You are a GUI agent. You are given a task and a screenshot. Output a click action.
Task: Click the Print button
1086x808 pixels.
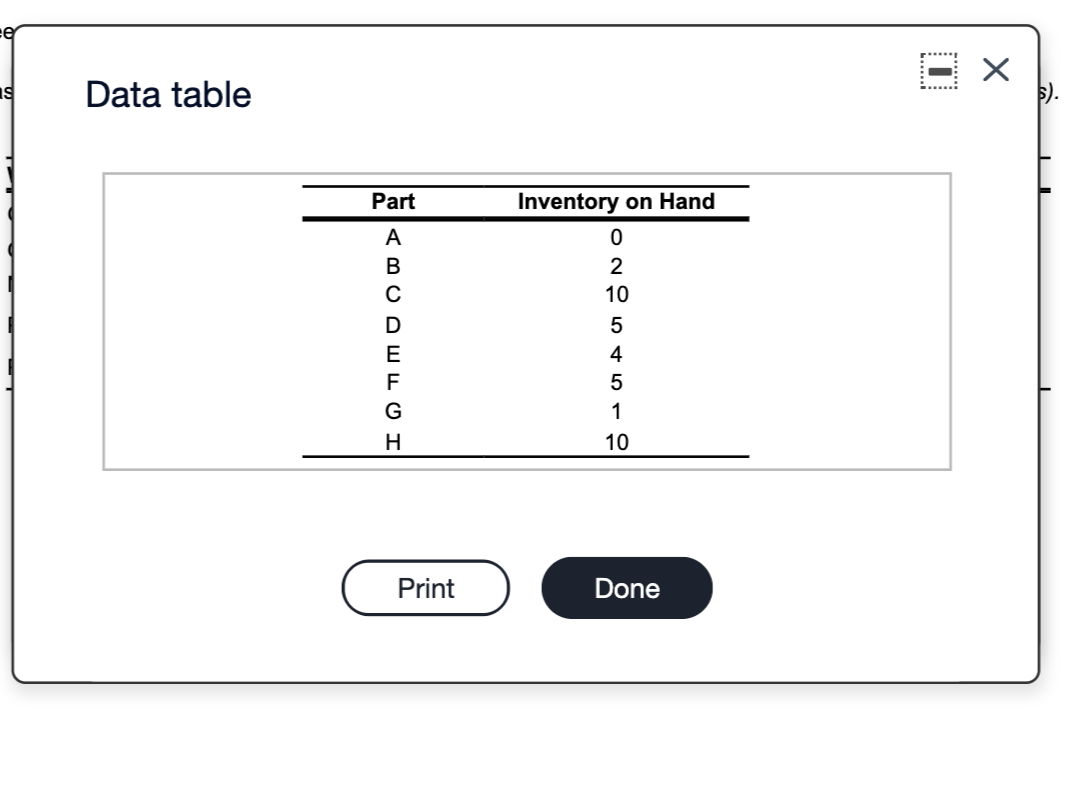click(425, 588)
